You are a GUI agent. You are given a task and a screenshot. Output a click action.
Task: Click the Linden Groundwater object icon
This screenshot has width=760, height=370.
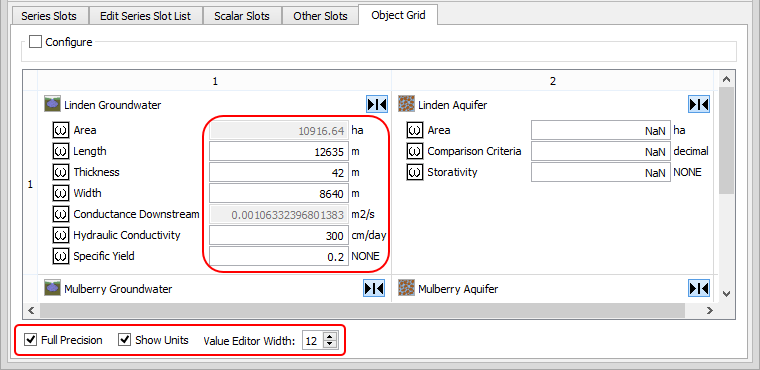(x=52, y=104)
